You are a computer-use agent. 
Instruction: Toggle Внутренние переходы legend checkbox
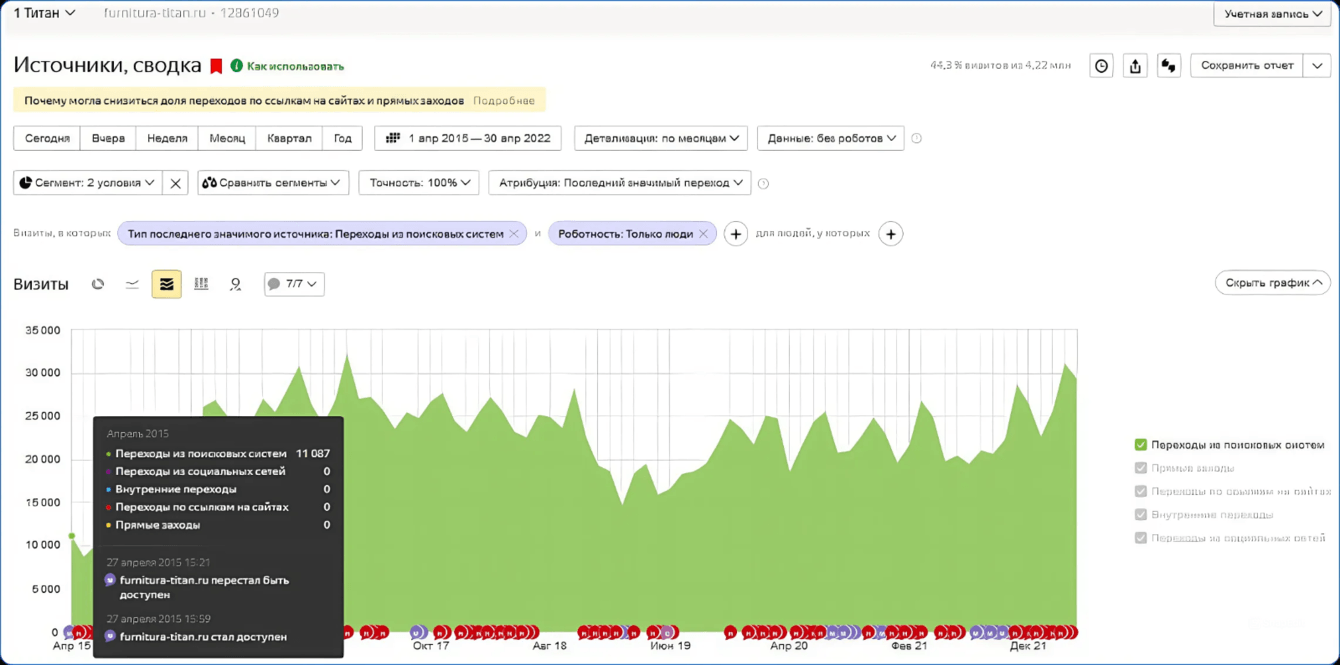pos(1141,514)
